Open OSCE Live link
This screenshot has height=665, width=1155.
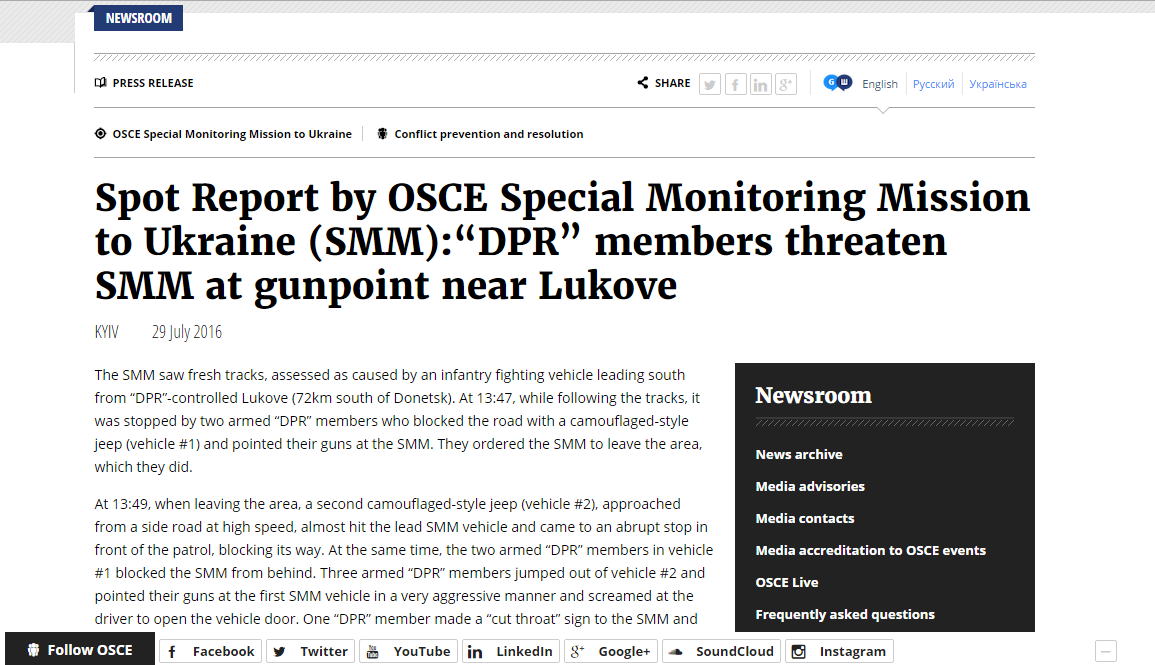(x=787, y=583)
